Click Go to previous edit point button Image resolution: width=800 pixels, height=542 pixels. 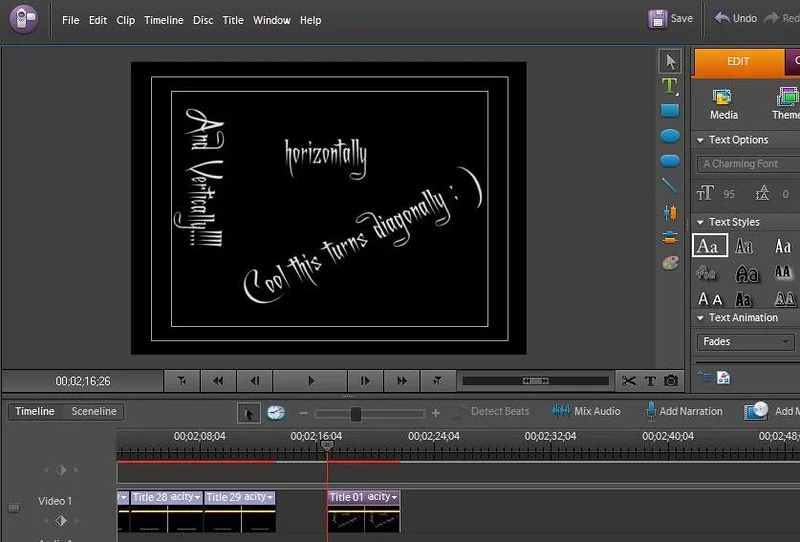(x=182, y=381)
